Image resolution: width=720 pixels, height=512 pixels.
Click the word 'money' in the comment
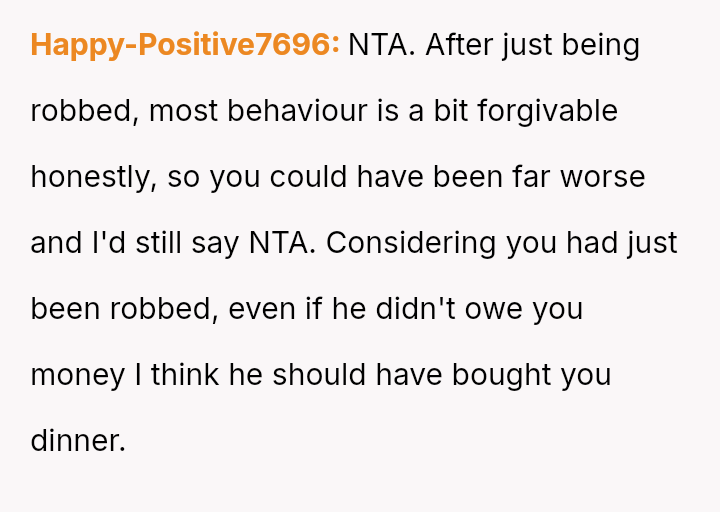click(78, 376)
